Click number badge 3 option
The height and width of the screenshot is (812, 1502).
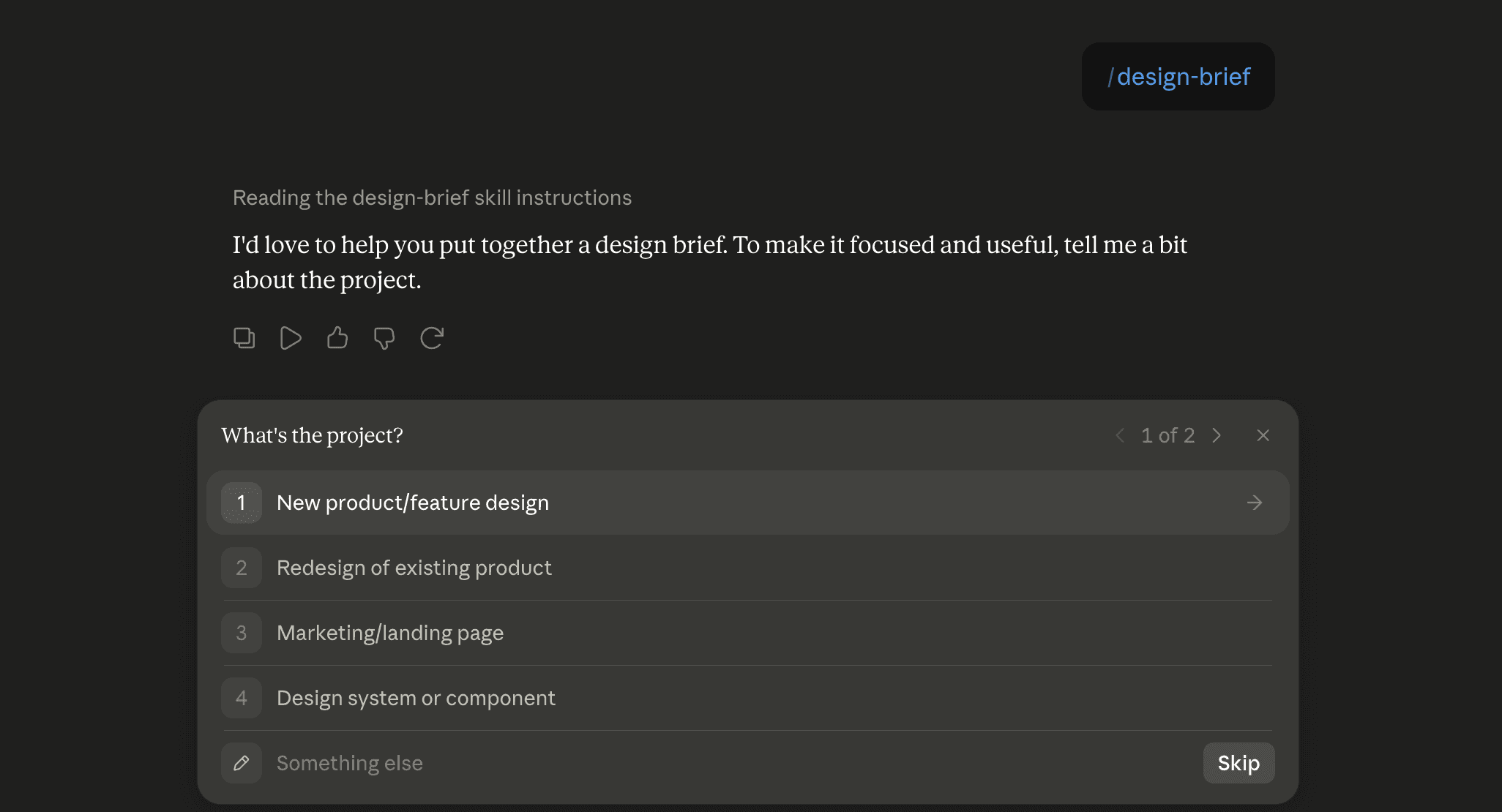[242, 633]
